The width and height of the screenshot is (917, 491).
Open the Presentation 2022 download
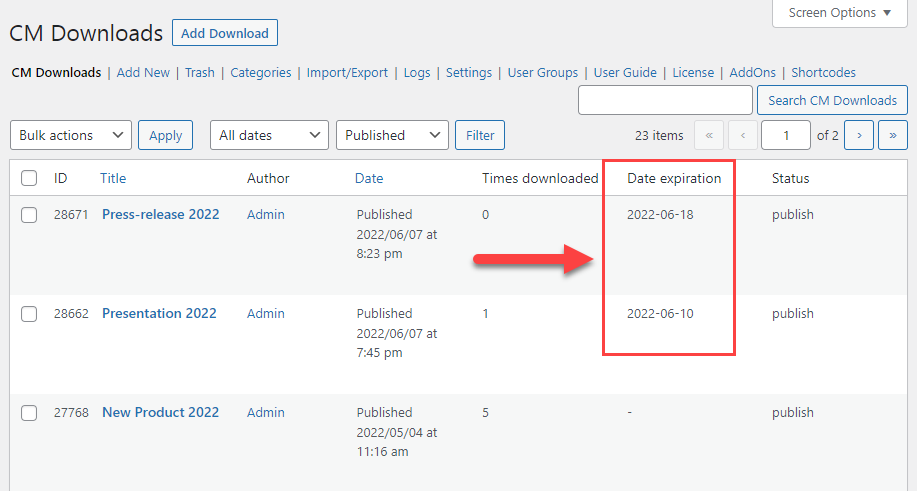pos(159,313)
